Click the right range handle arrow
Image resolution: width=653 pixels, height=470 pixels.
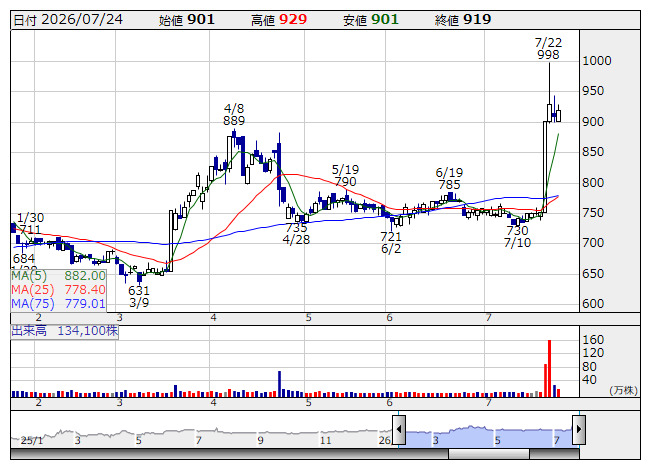pos(579,429)
